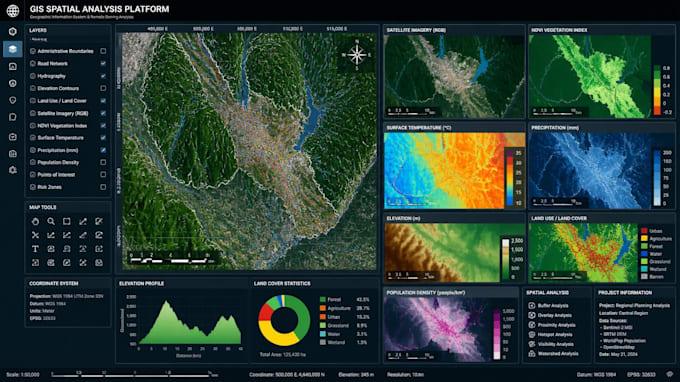Open the NDVI Vegetation Index map thumbnail
Viewport: 680px width, 382px height.
590,76
